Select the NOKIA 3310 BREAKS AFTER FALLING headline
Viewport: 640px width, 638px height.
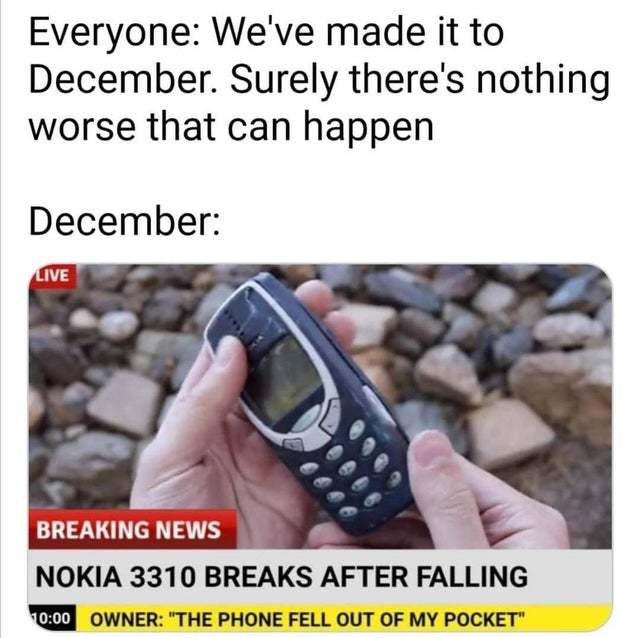point(282,576)
